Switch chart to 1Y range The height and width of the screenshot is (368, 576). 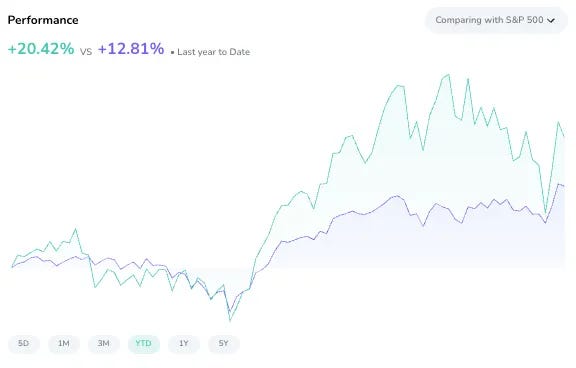coord(184,344)
